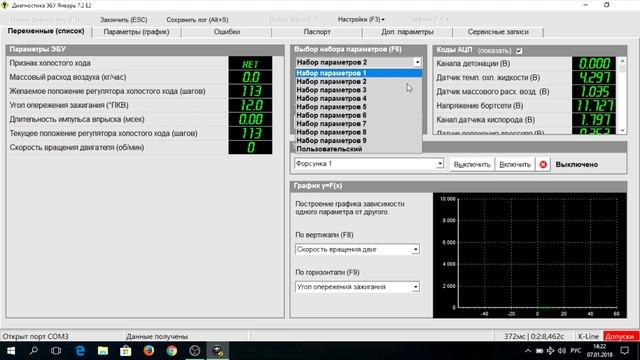Show hidden system tray icons
The image size is (640, 360).
[528, 351]
